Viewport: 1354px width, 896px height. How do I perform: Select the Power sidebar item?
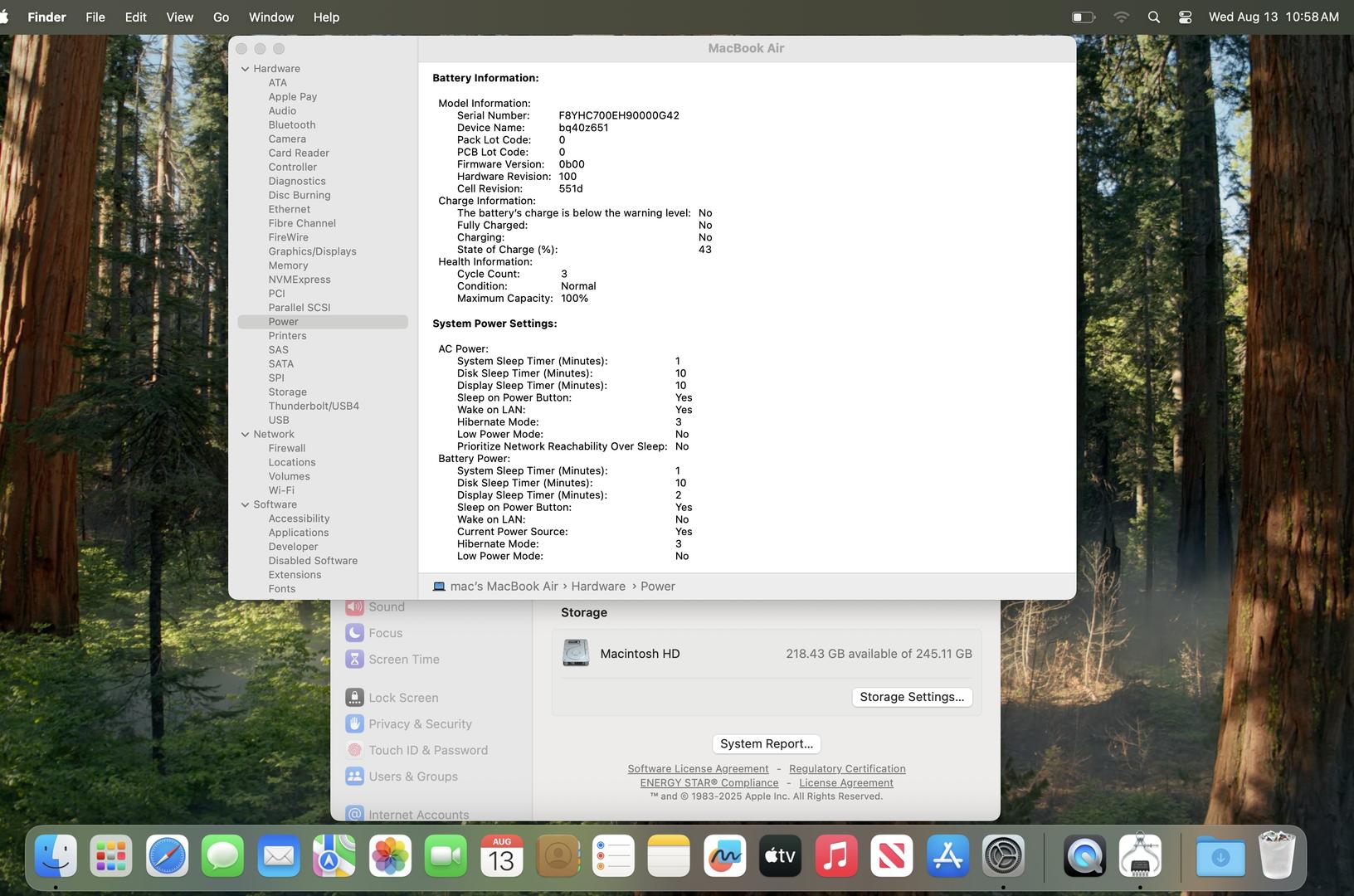click(x=323, y=322)
